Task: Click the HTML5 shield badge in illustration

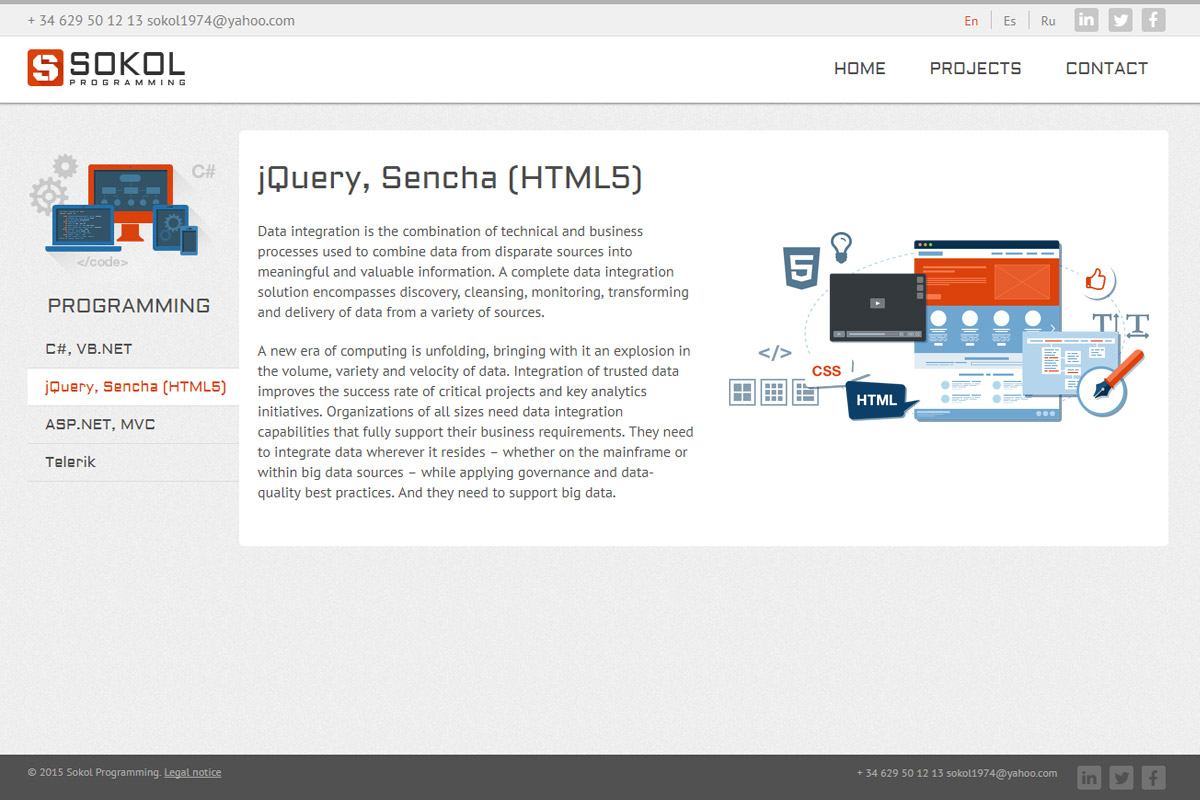Action: click(x=802, y=268)
